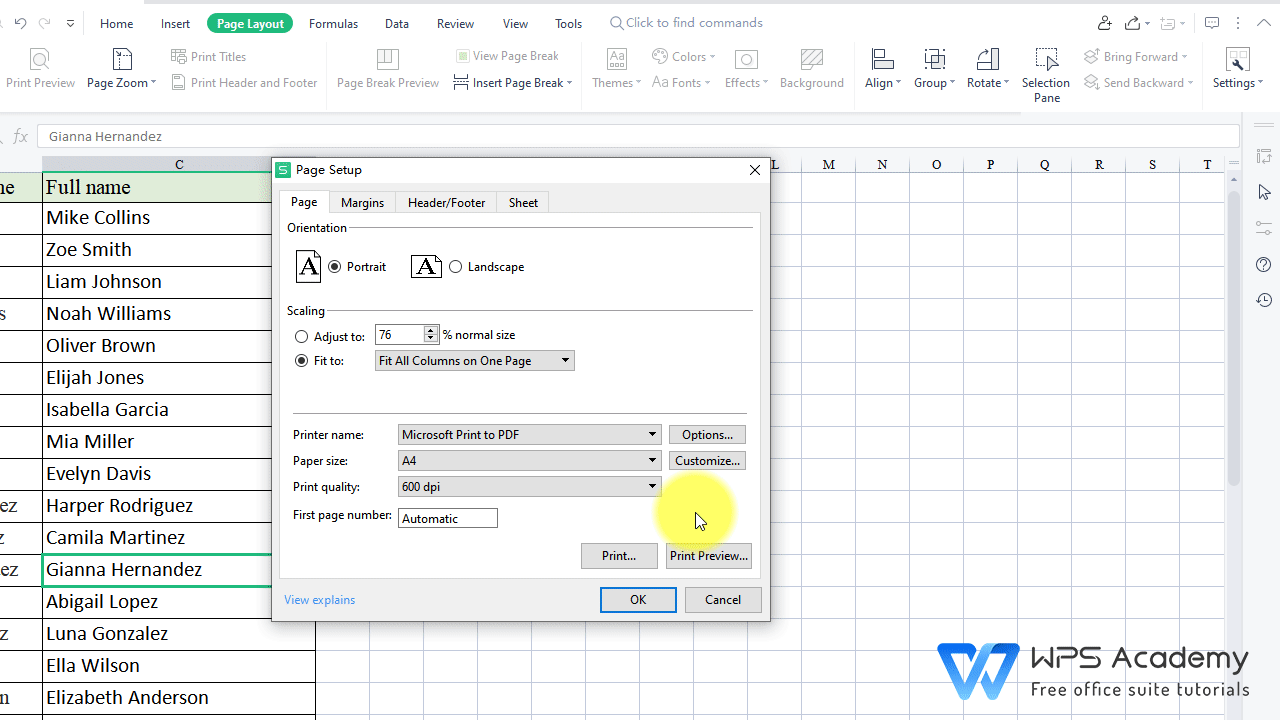Select the Effects icon
1280x720 pixels.
pos(746,69)
